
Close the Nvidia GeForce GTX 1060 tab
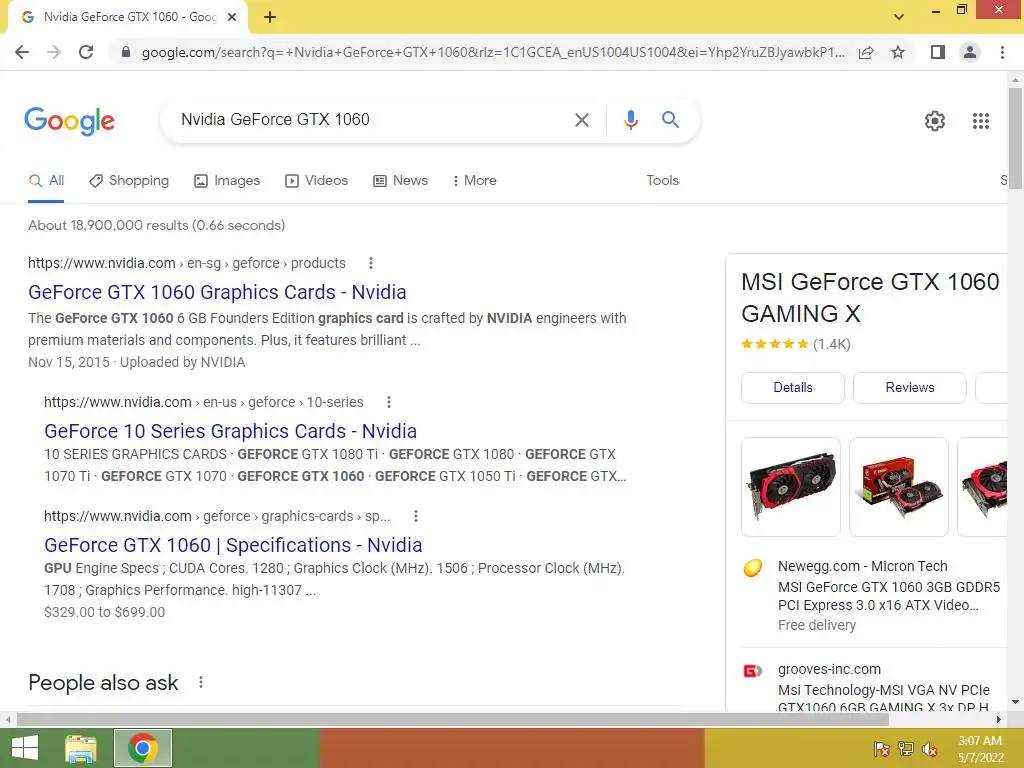[232, 17]
